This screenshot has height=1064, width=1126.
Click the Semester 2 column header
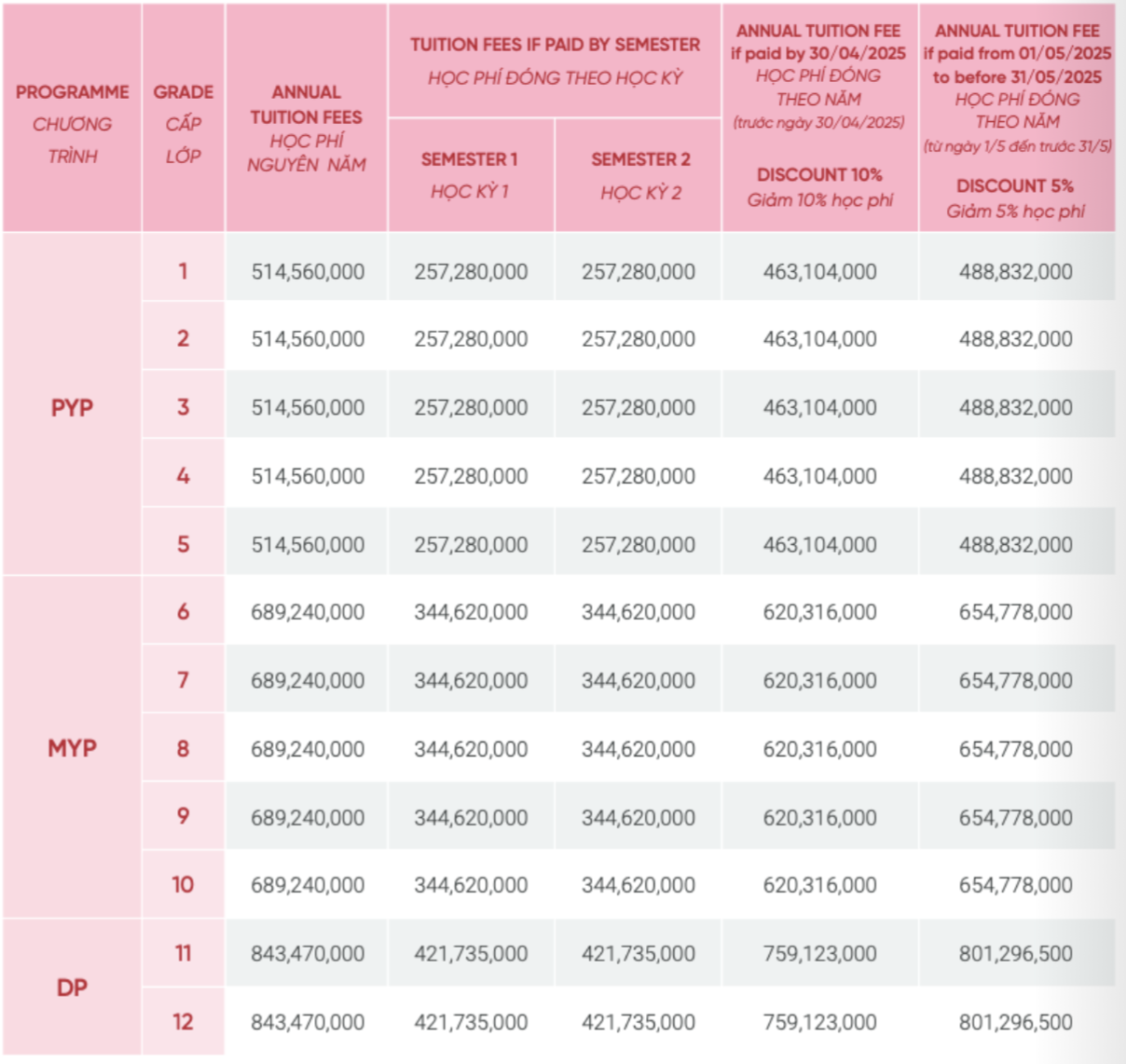pos(639,174)
